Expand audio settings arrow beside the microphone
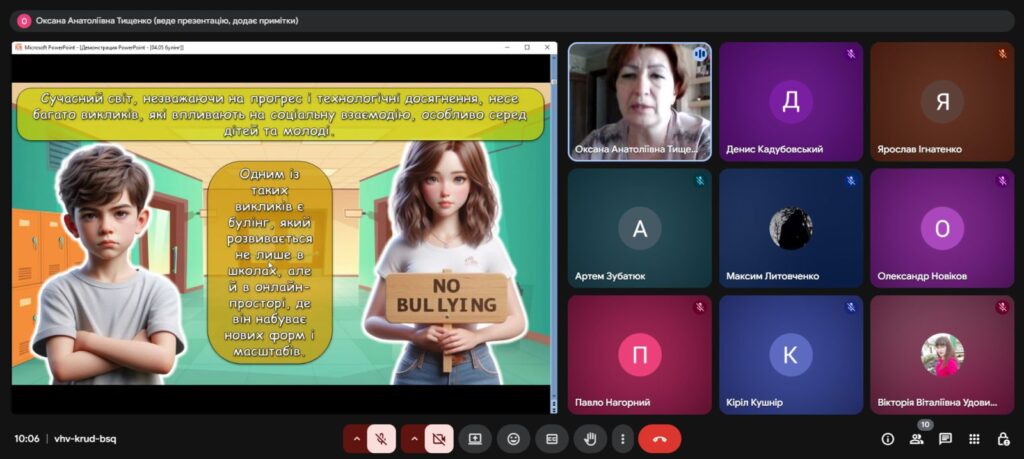 click(x=356, y=439)
